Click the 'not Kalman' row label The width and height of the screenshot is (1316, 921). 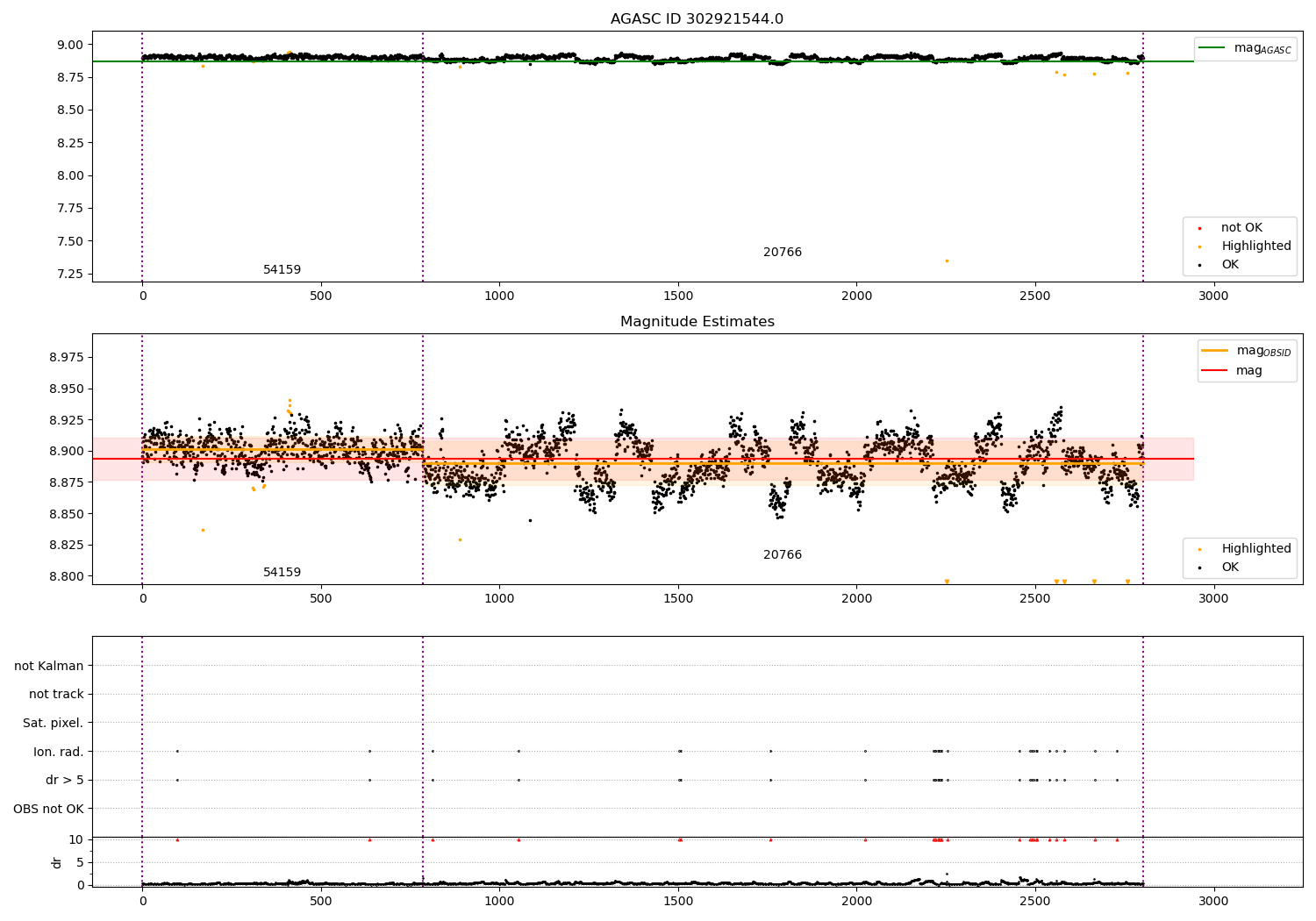click(49, 666)
